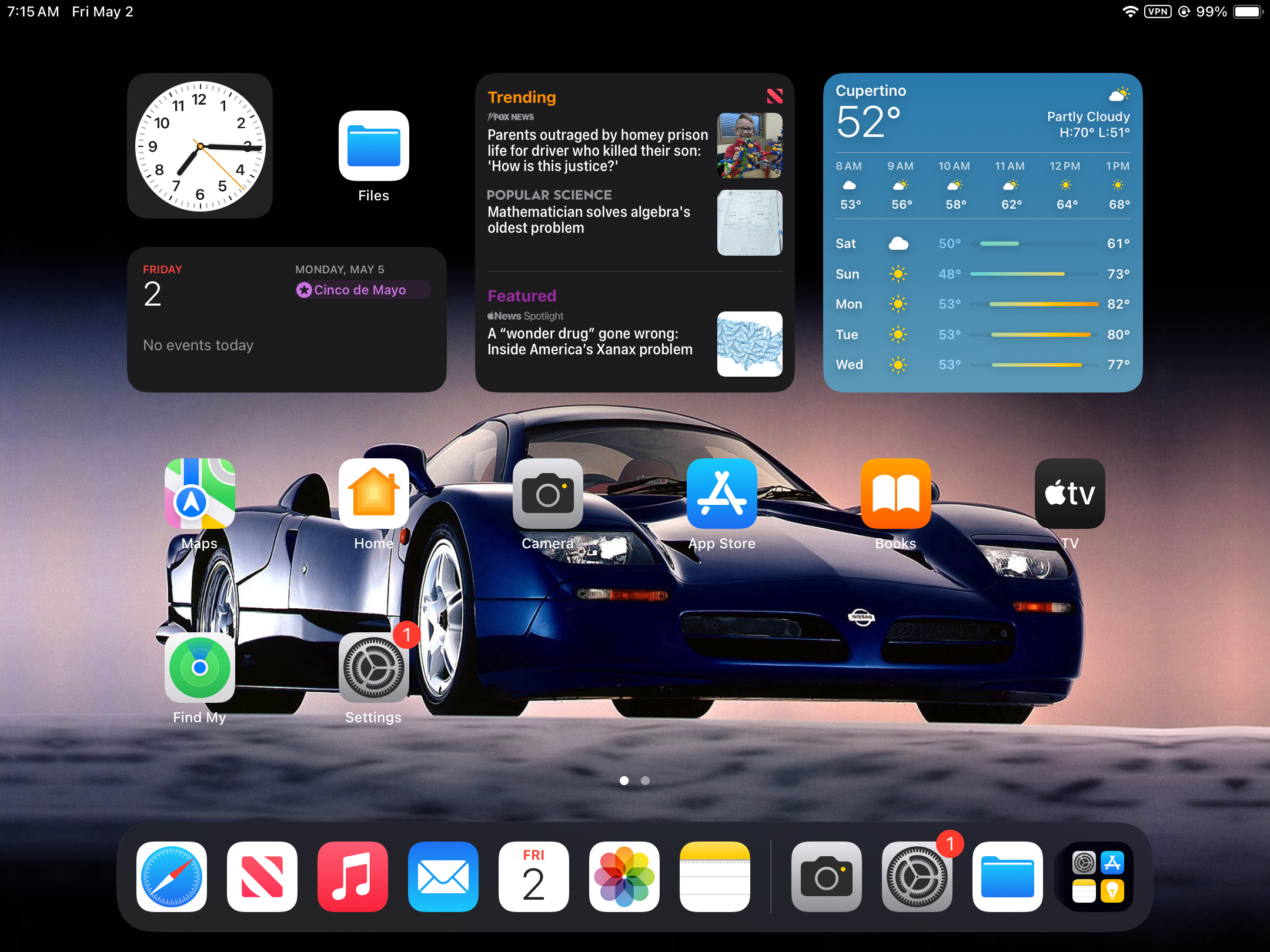Open the App Store icon
The width and height of the screenshot is (1270, 952).
722,494
